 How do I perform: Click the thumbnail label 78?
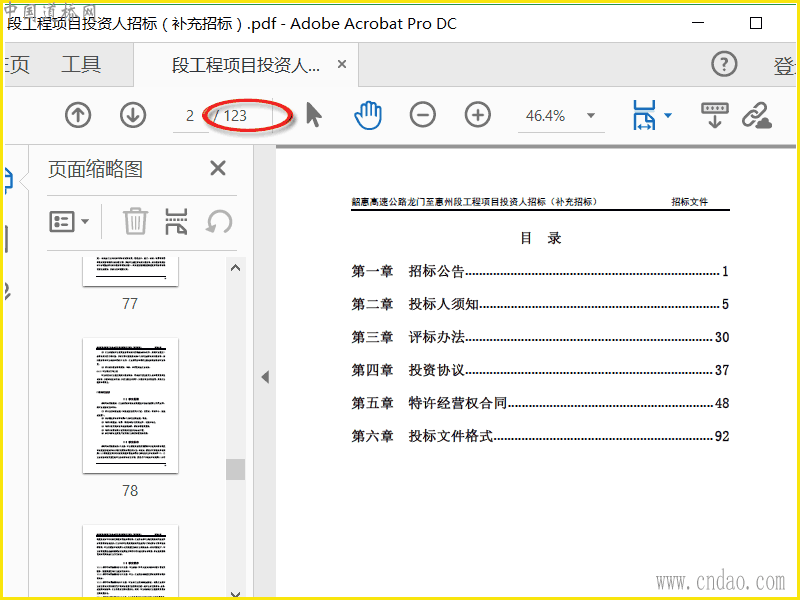tap(130, 491)
